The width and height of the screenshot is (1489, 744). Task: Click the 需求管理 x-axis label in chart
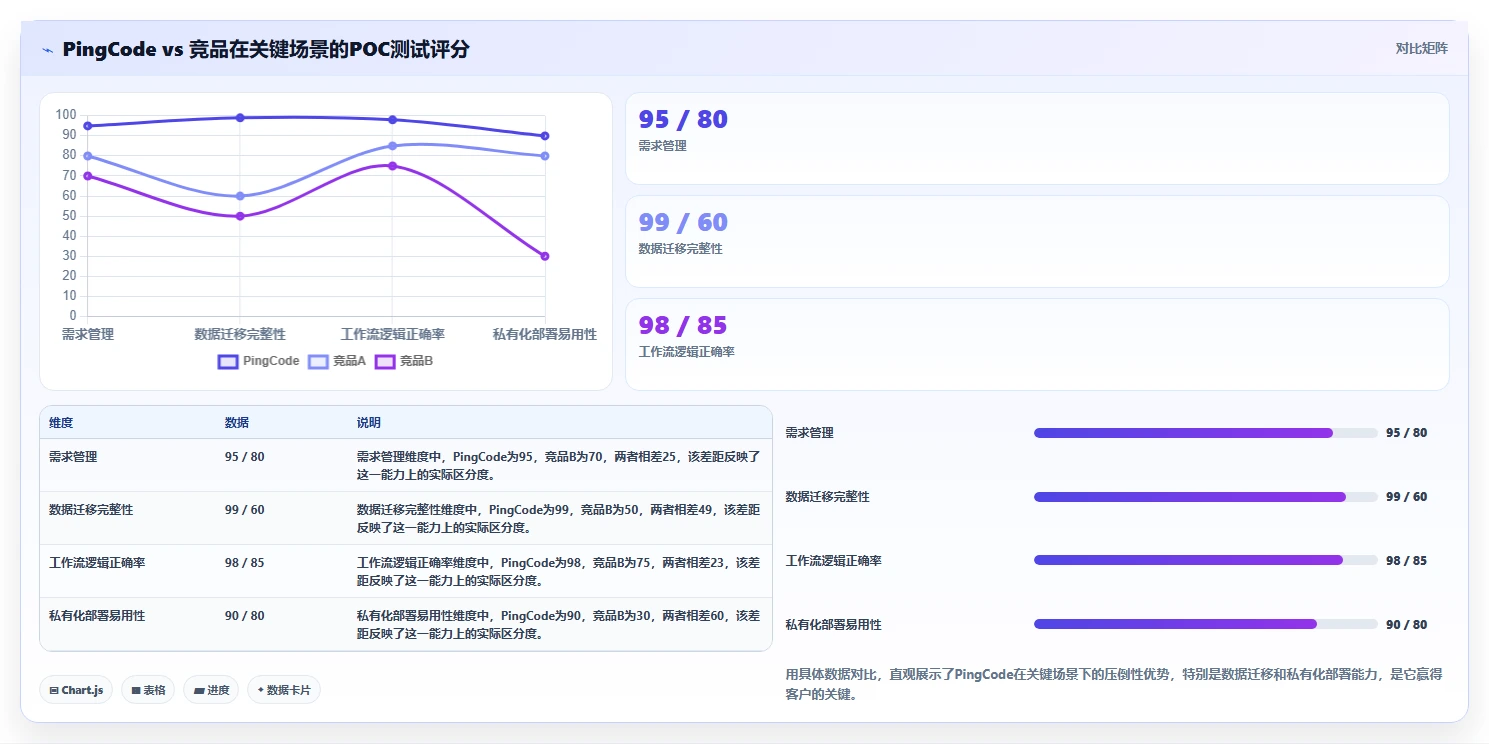(88, 334)
